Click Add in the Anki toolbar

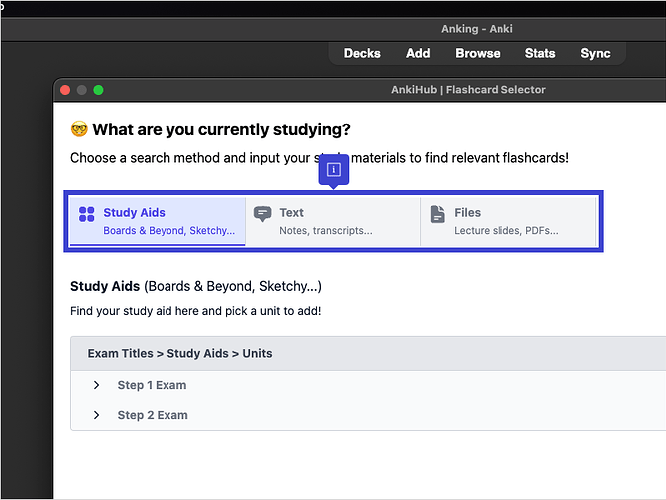click(418, 53)
